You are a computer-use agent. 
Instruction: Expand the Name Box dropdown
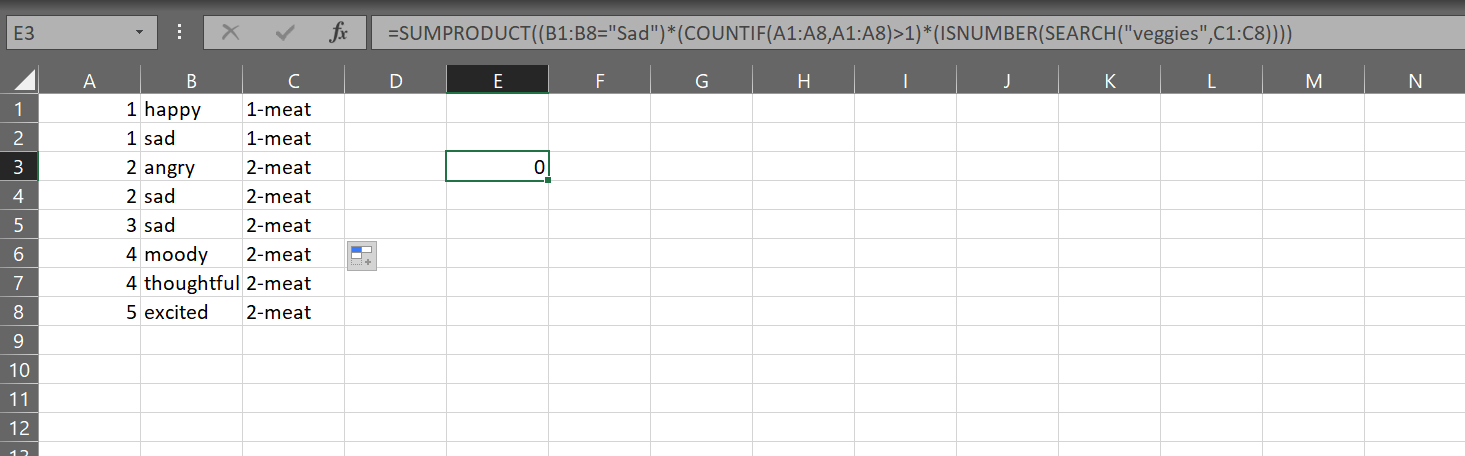[139, 33]
